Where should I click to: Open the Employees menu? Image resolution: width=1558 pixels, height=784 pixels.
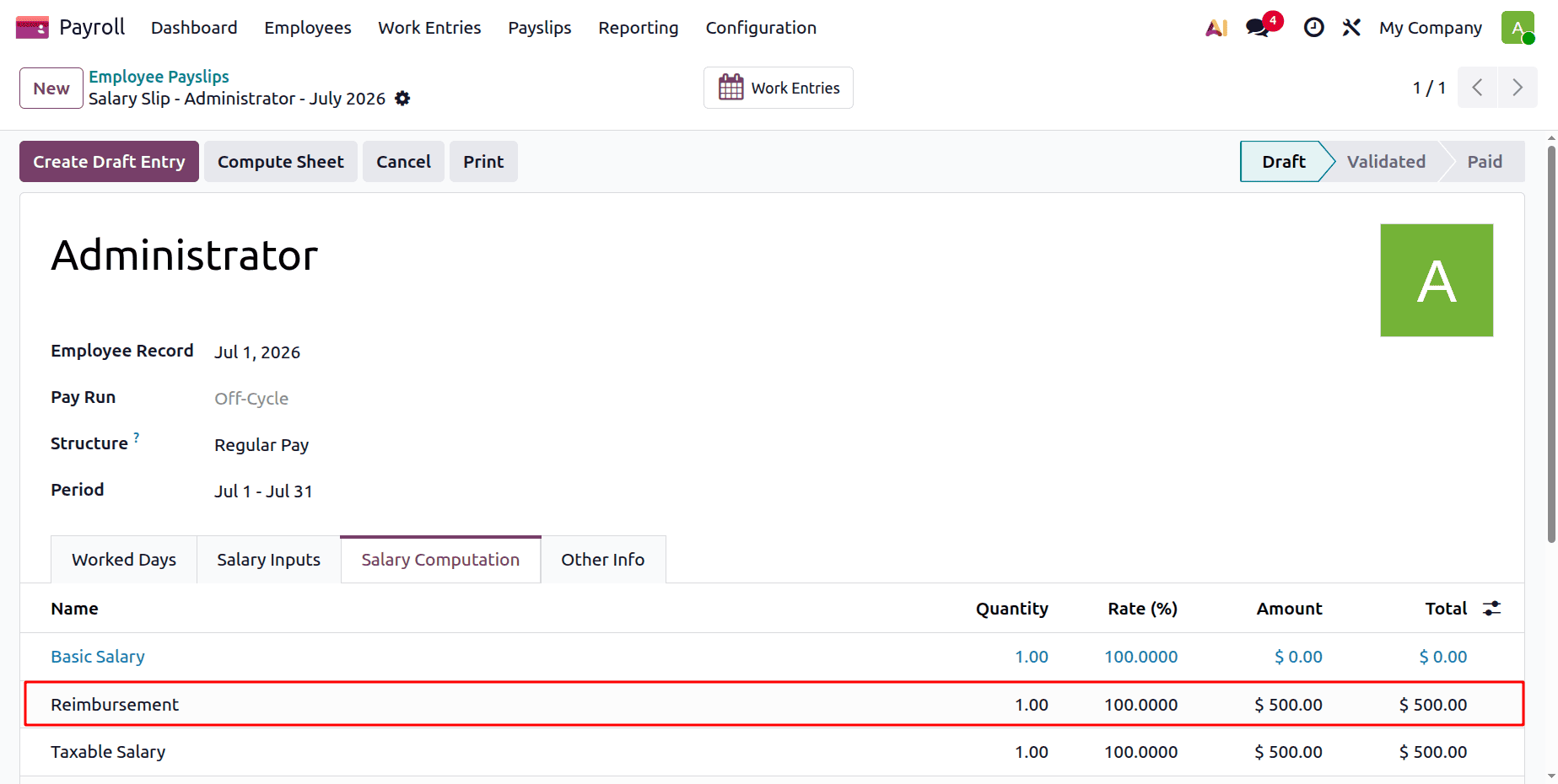point(308,28)
